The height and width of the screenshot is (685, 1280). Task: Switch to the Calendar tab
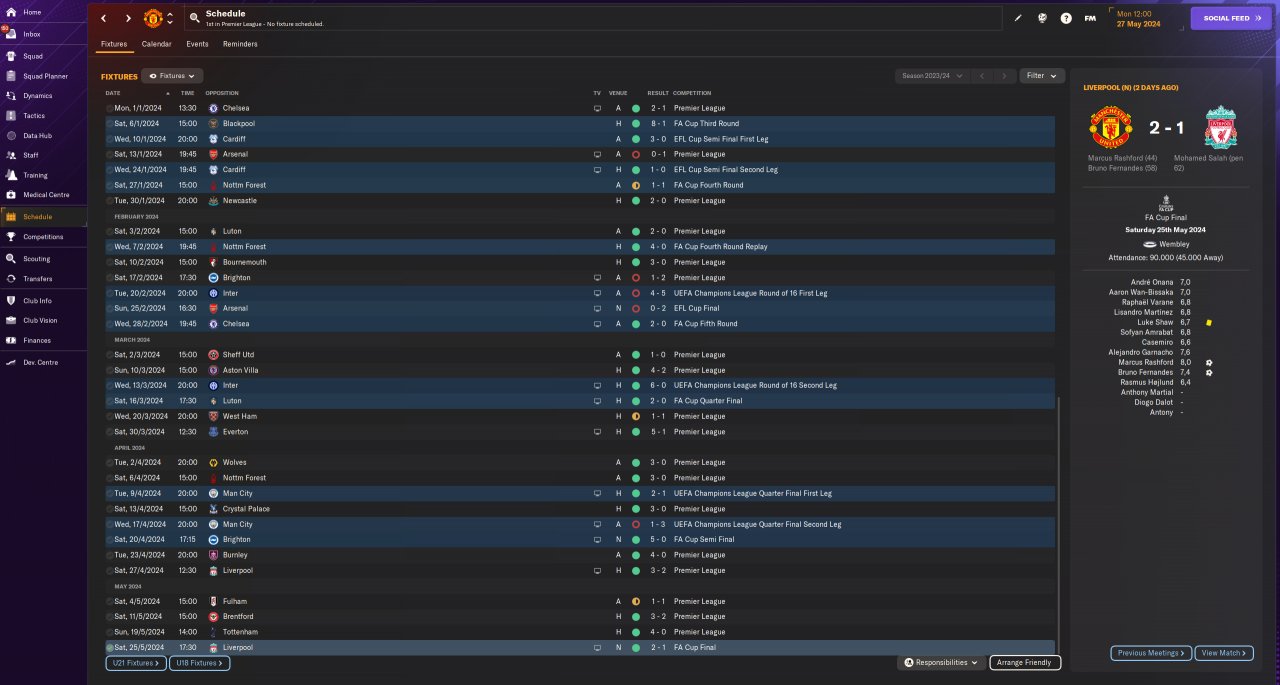tap(156, 44)
